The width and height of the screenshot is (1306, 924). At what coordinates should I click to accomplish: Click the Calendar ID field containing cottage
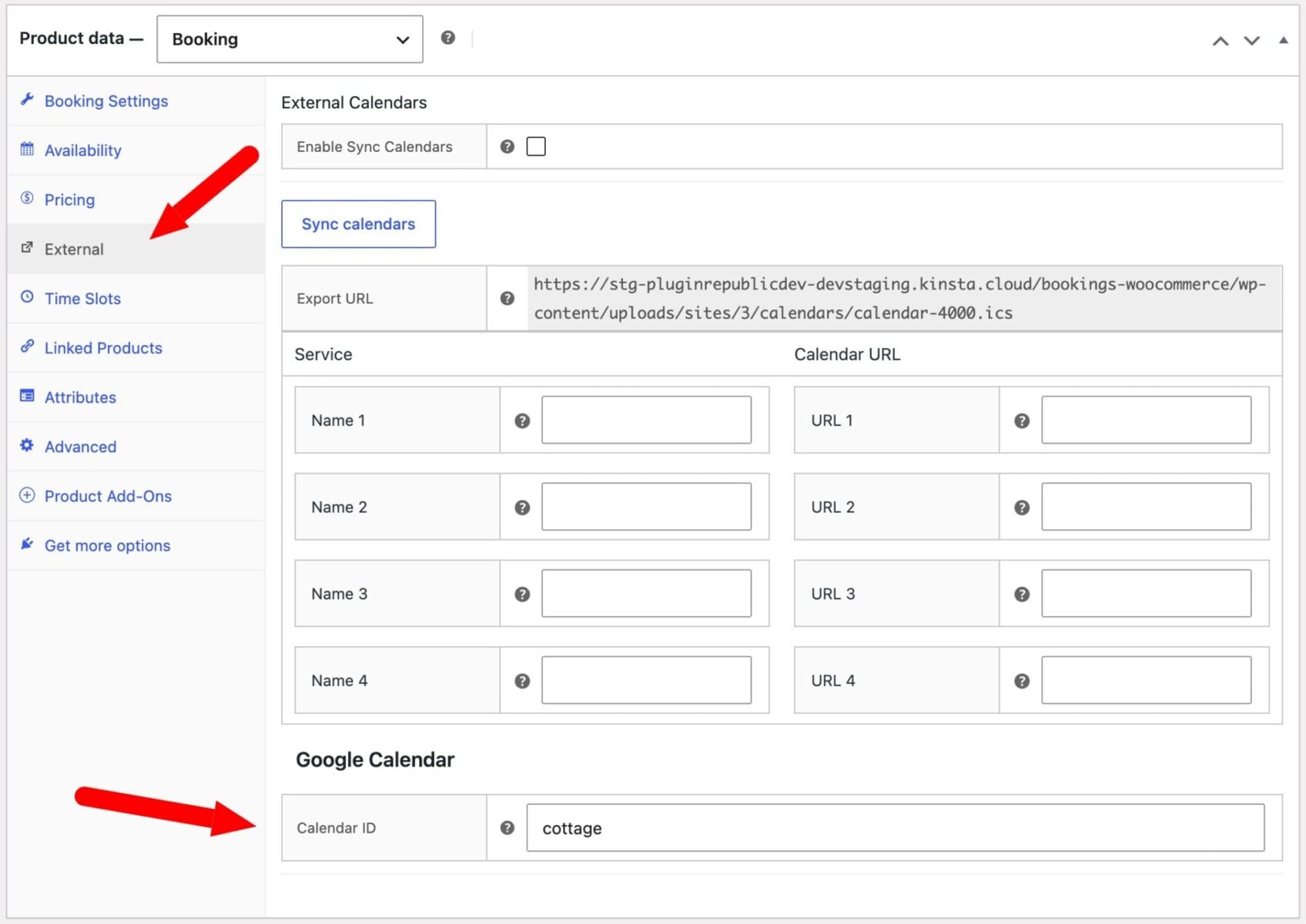pyautogui.click(x=895, y=828)
